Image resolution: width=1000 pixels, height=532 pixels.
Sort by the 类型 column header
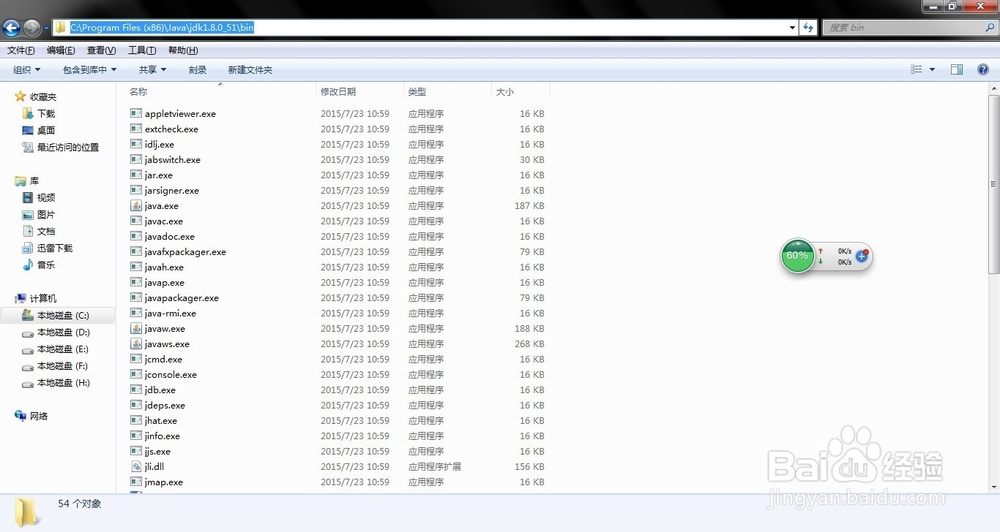coord(447,92)
